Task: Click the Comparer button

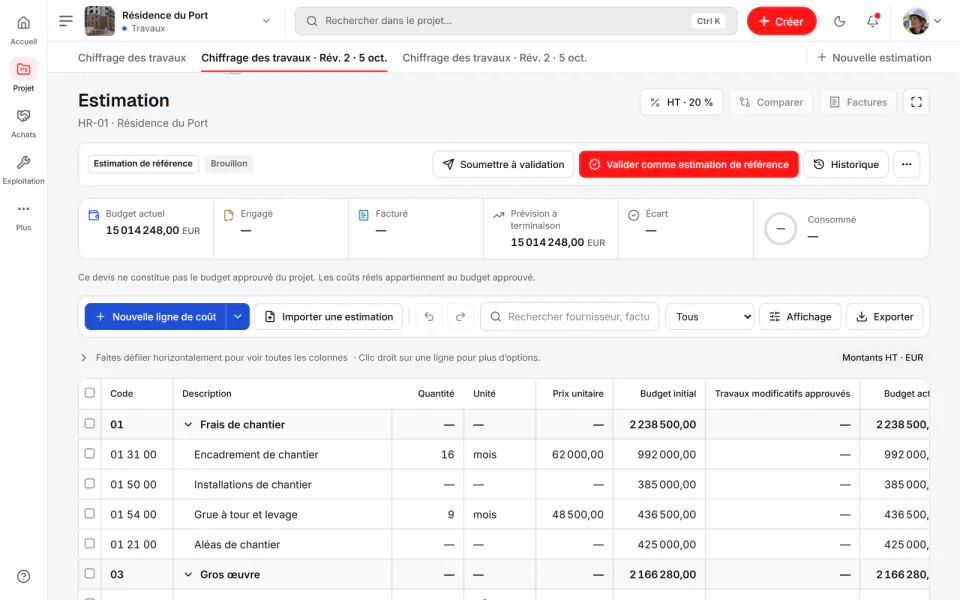Action: [771, 102]
